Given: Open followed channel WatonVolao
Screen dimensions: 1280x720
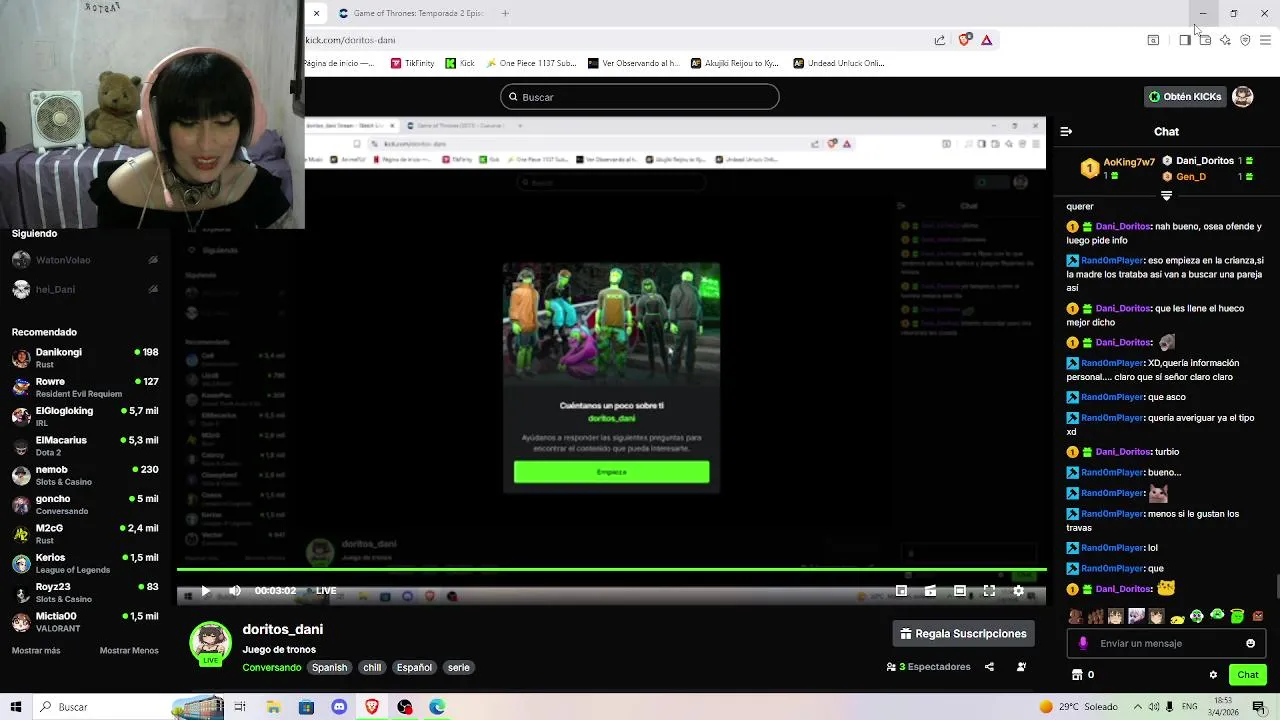Looking at the screenshot, I should pos(85,260).
